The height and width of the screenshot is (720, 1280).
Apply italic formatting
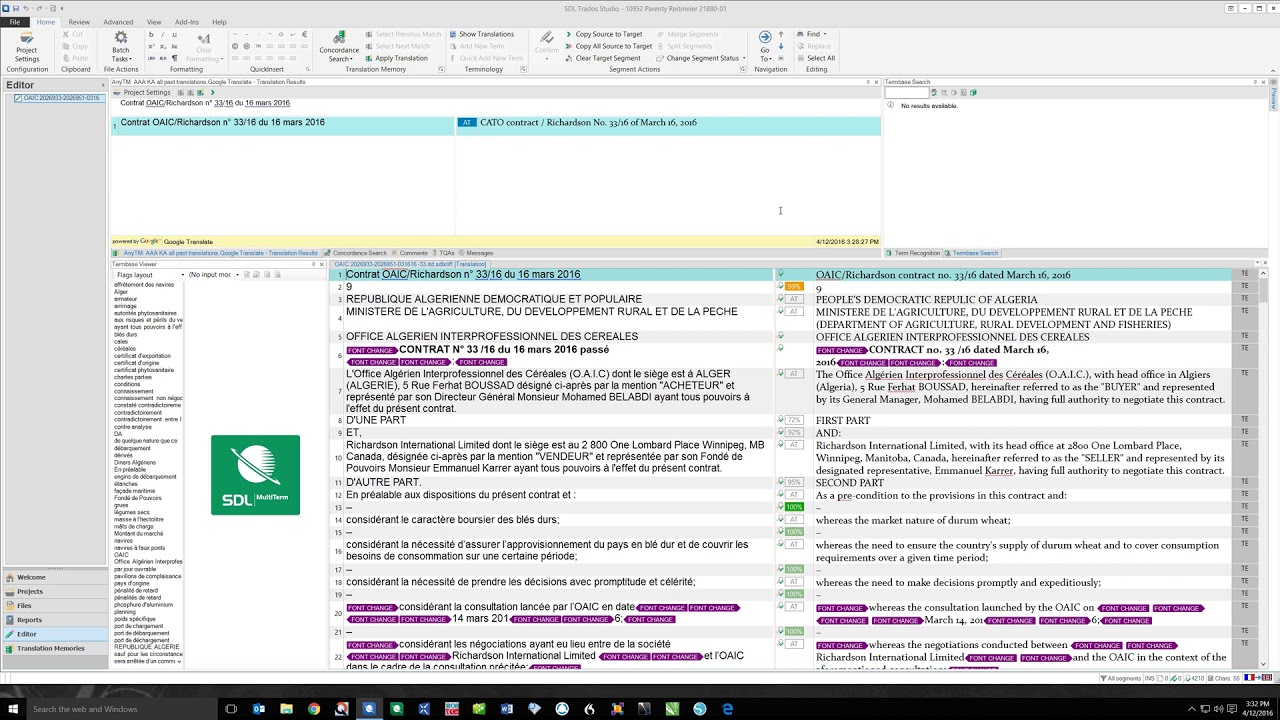[162, 34]
